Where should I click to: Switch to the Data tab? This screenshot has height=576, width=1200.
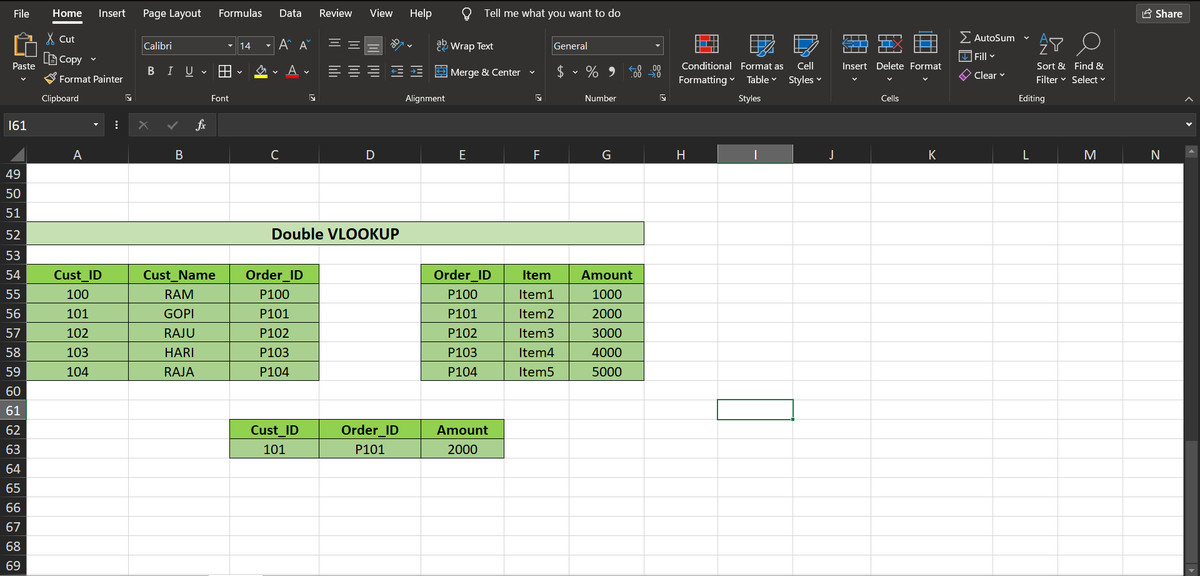291,13
